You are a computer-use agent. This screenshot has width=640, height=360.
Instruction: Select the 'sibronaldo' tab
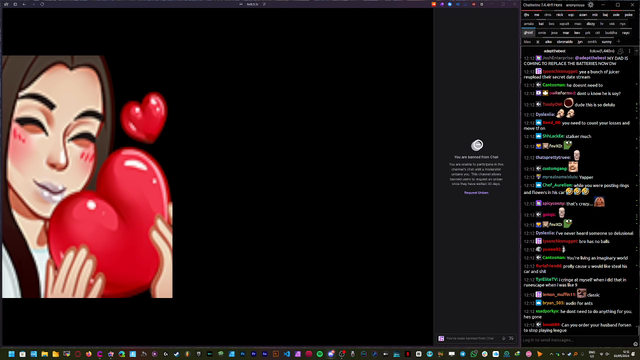coord(565,42)
